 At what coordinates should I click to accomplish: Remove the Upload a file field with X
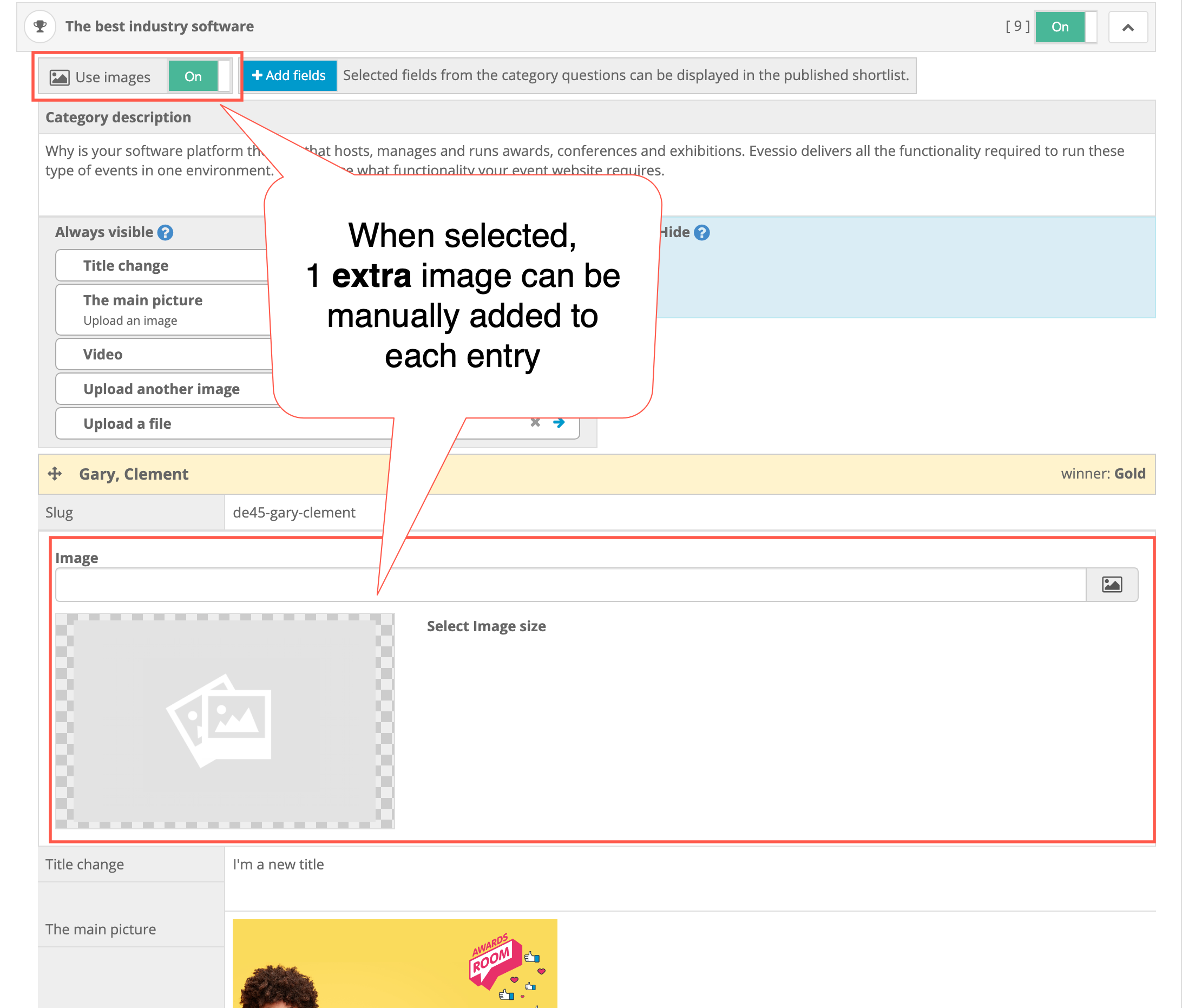pos(535,423)
